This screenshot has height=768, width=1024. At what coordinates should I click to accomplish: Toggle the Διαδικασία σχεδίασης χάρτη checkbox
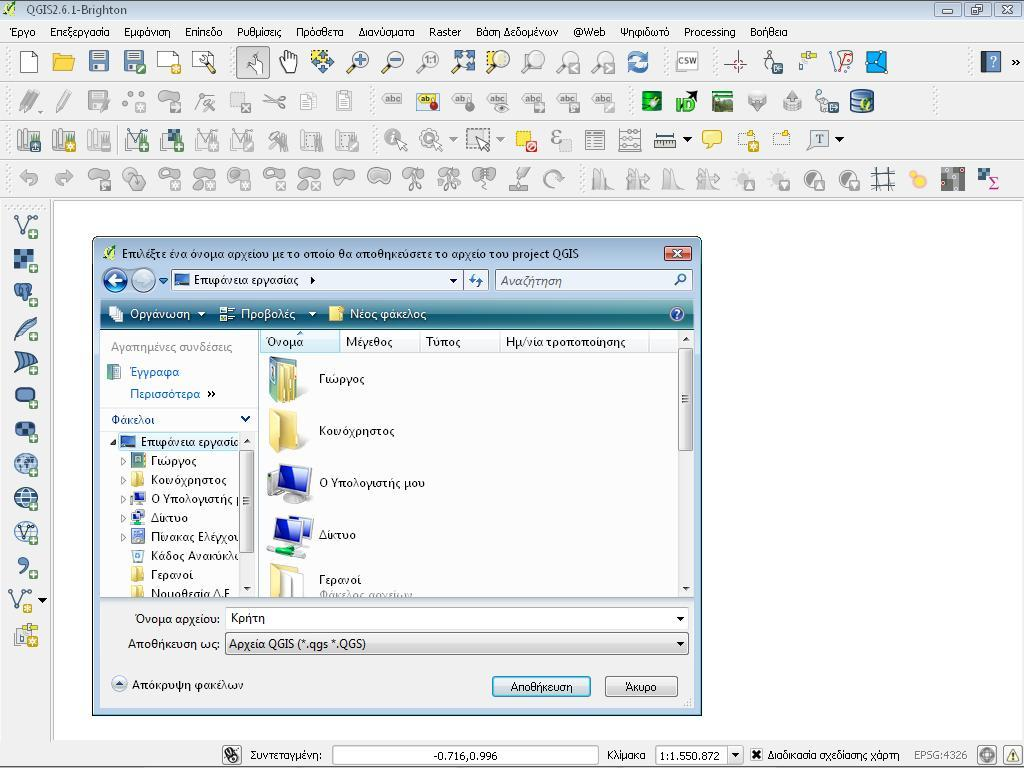756,754
